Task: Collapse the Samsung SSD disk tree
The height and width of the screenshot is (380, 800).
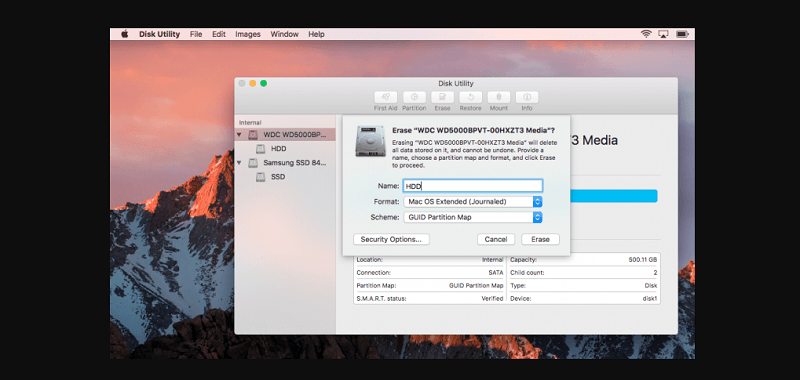Action: (239, 163)
